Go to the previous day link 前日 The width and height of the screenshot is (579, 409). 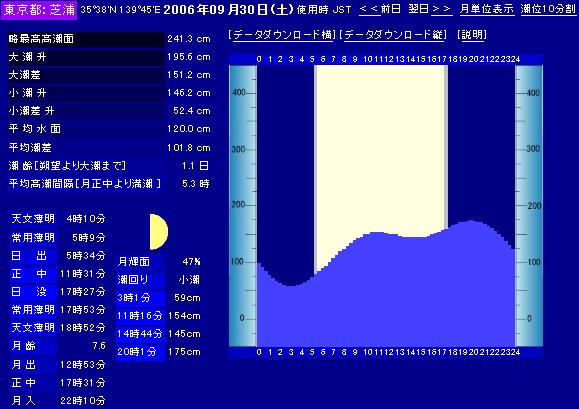coord(380,9)
